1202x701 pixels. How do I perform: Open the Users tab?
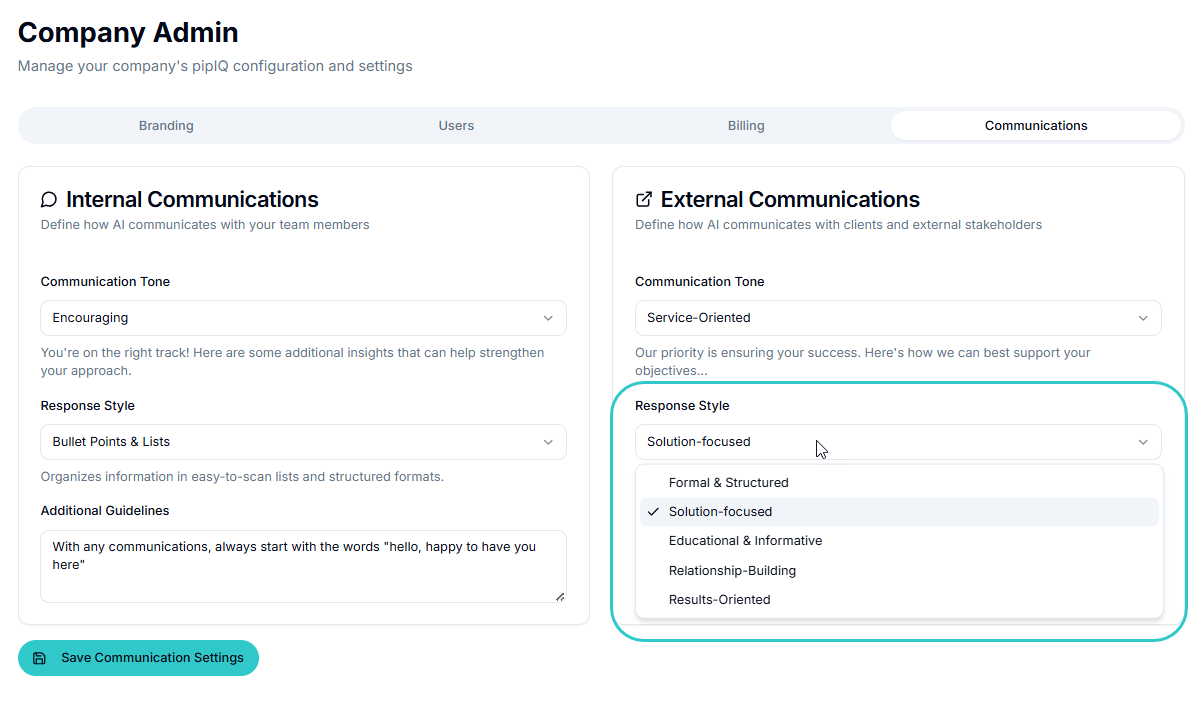tap(456, 126)
